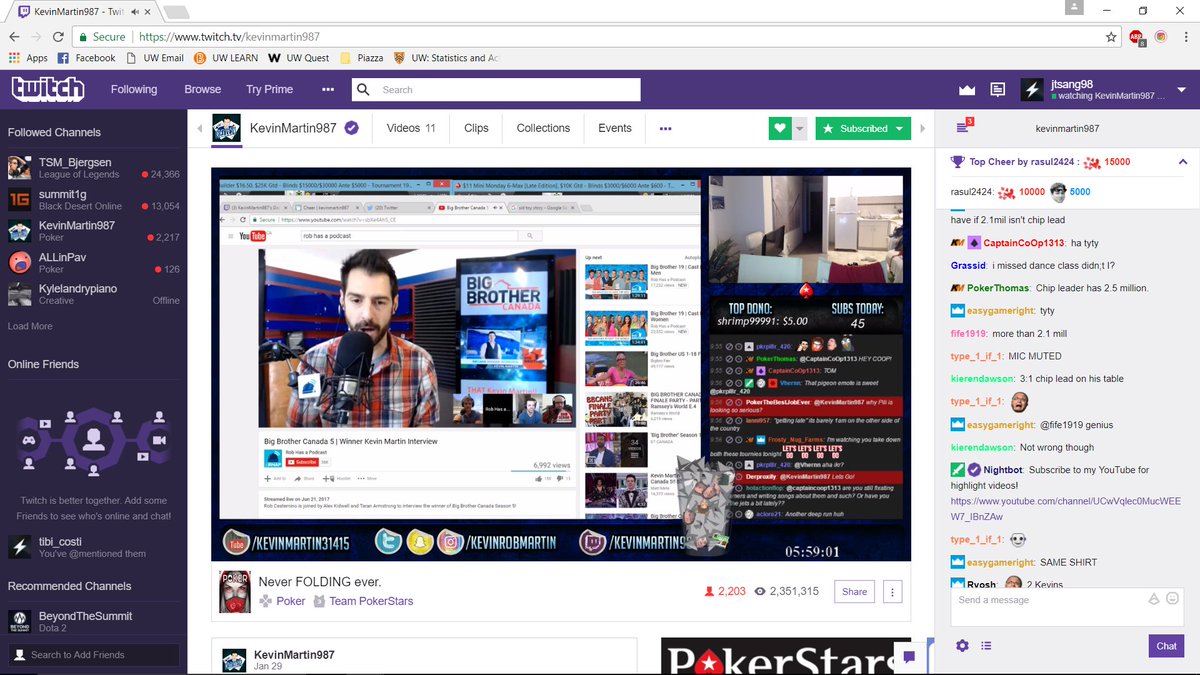Viewport: 1200px width, 675px height.
Task: Bookmark page with the star icon
Action: 1112,37
